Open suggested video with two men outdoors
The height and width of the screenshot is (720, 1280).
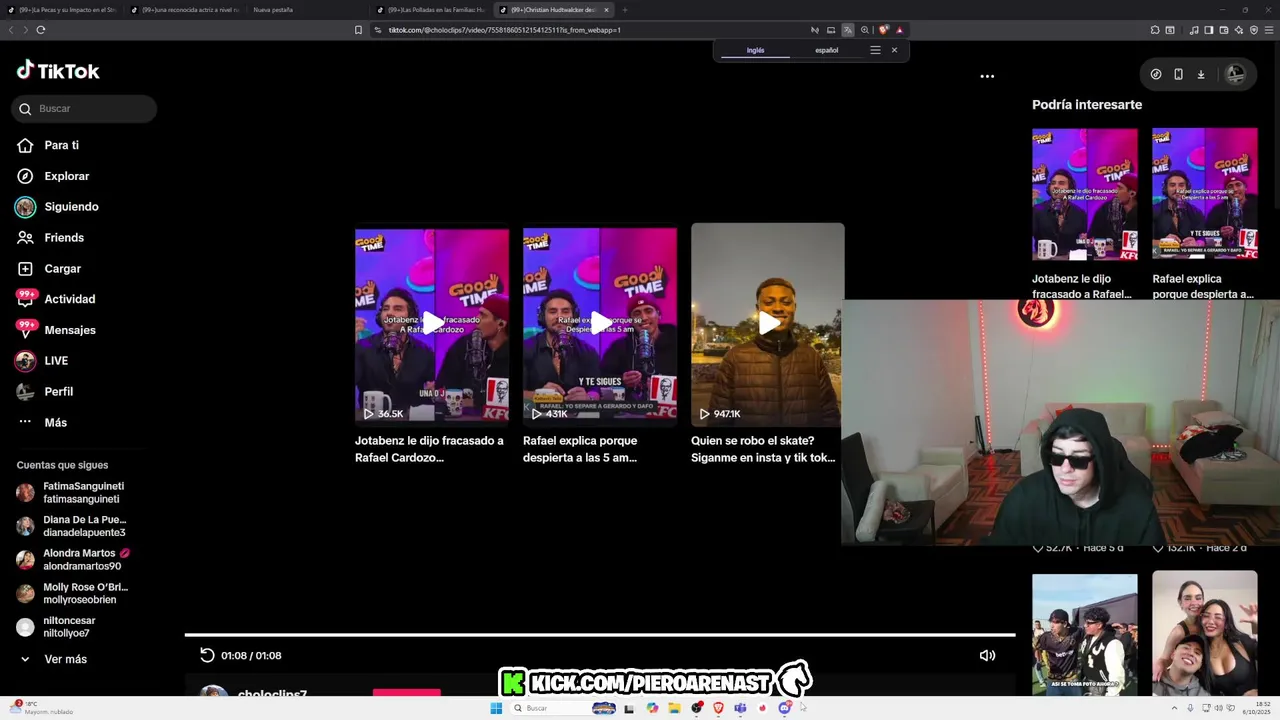[x=1085, y=634]
